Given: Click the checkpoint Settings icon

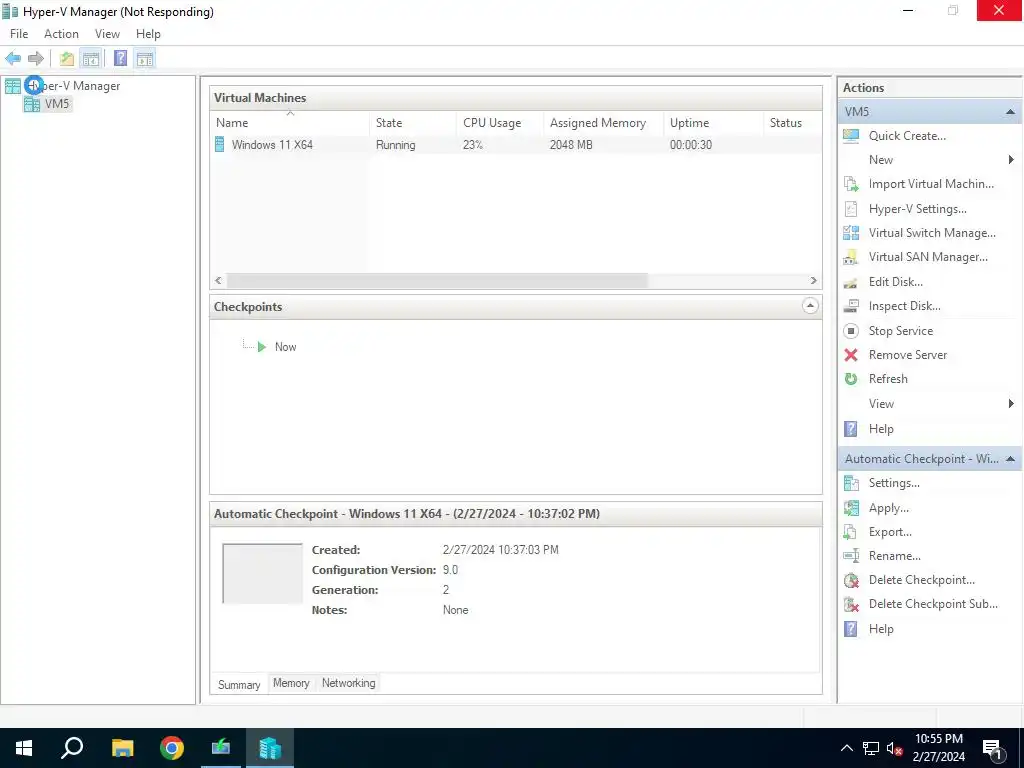Looking at the screenshot, I should [x=851, y=483].
